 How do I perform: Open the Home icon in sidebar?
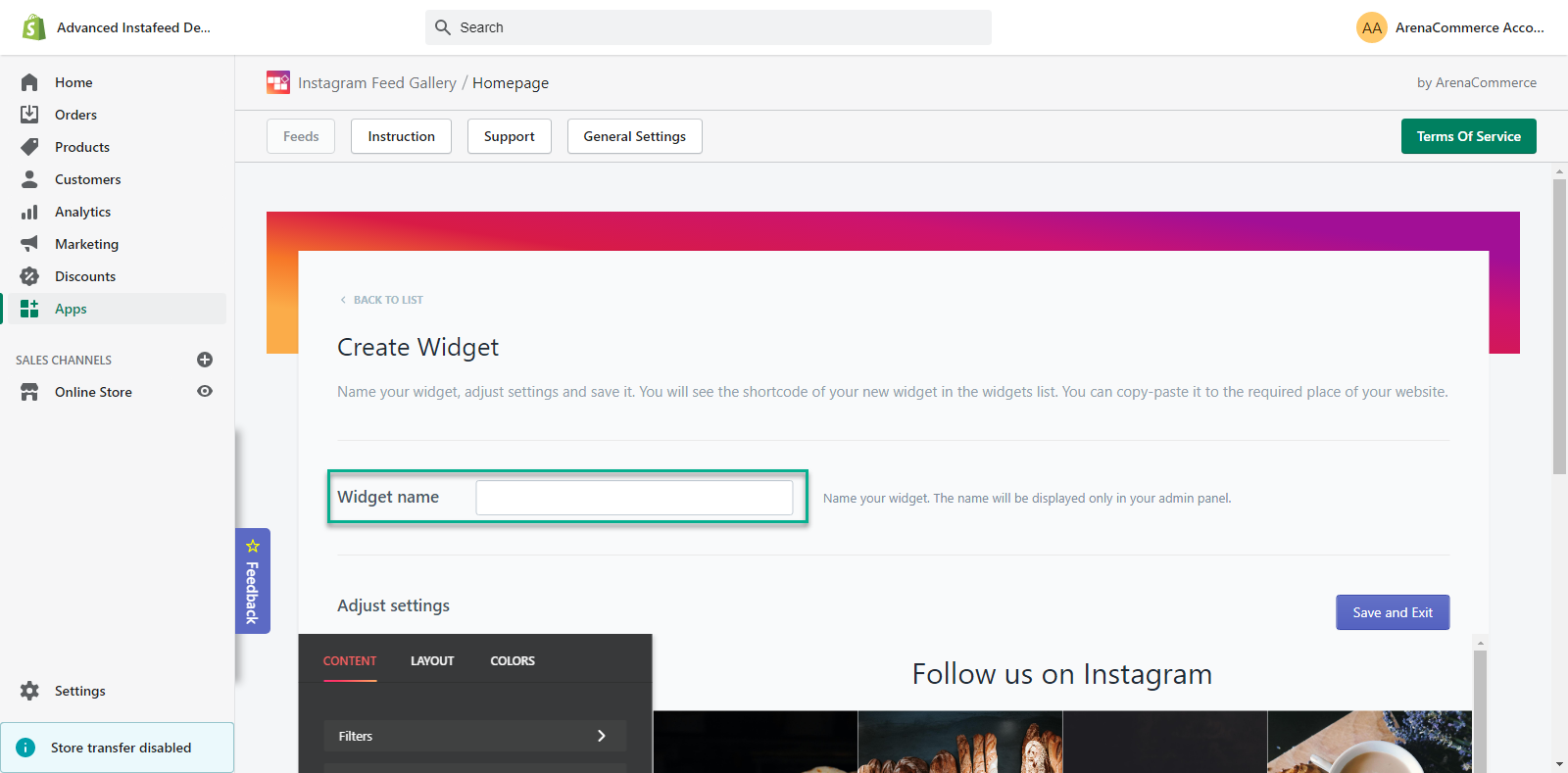tap(29, 82)
